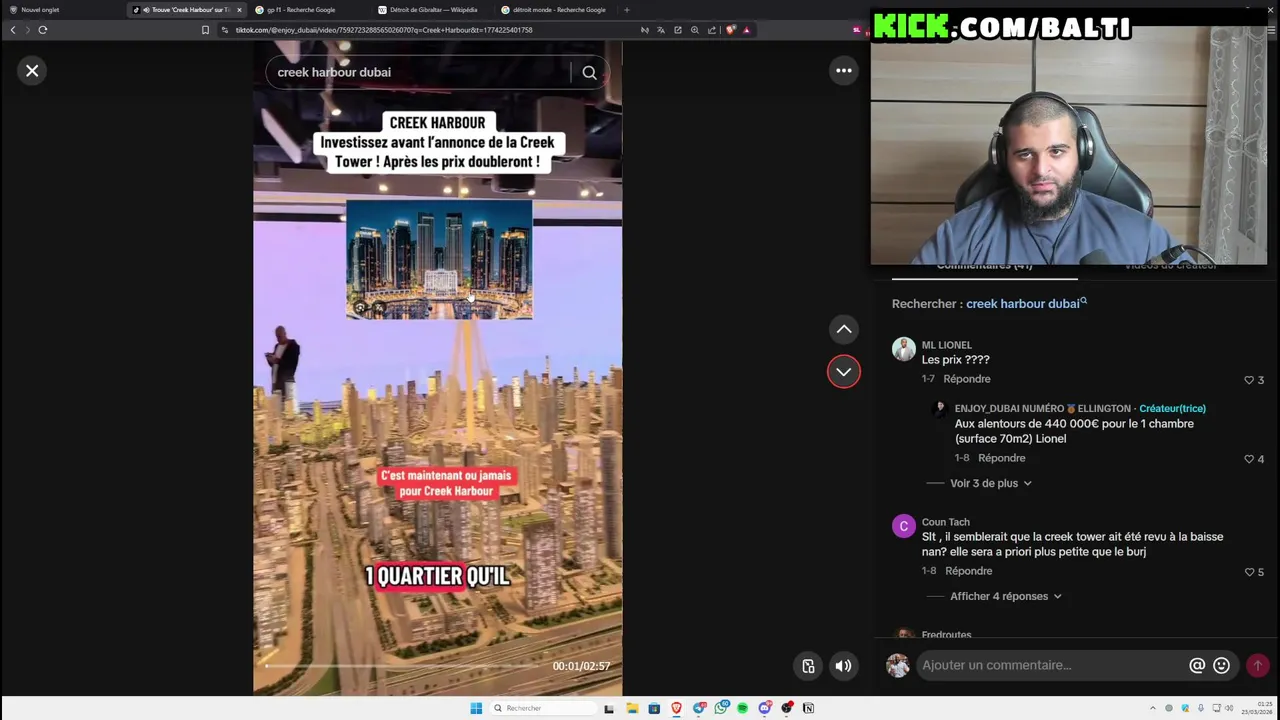Show hidden system tray icons
1280x720 pixels.
click(x=1153, y=708)
